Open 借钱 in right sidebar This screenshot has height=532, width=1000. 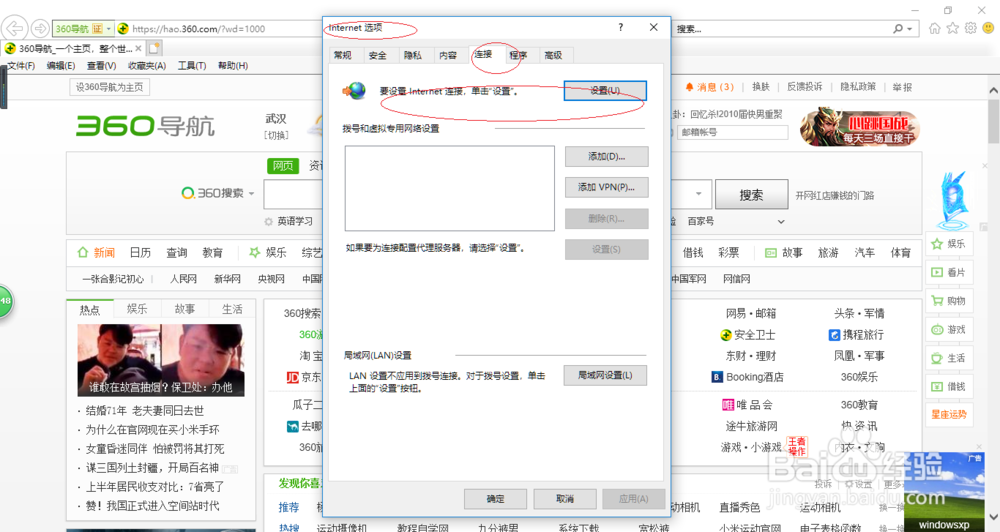coord(948,387)
